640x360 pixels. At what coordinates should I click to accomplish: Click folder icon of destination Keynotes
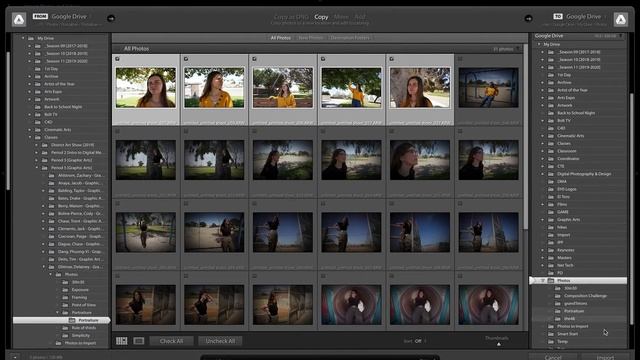pyautogui.click(x=551, y=250)
